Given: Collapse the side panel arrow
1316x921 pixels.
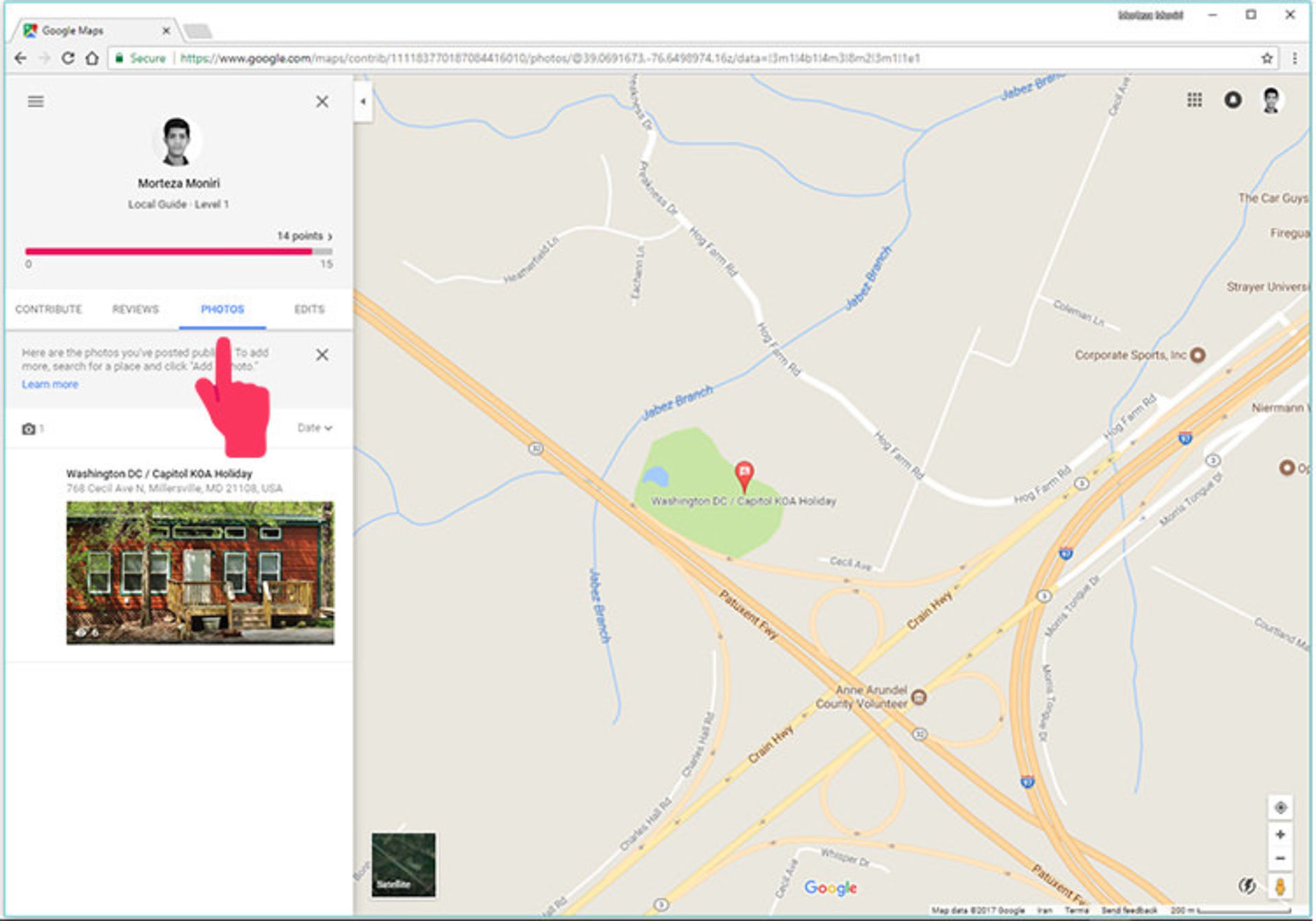Looking at the screenshot, I should tap(363, 101).
